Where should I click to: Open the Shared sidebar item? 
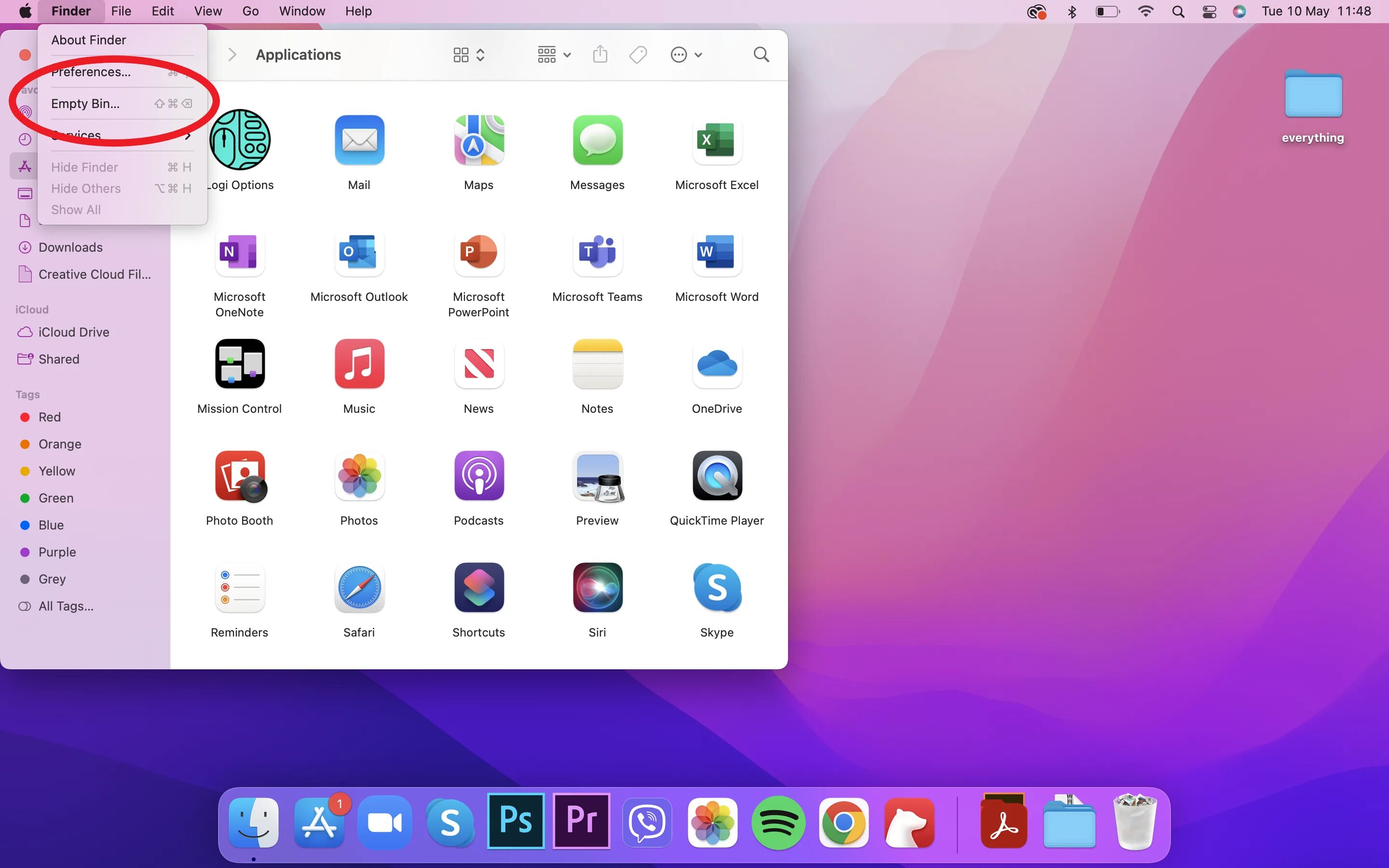click(x=58, y=359)
